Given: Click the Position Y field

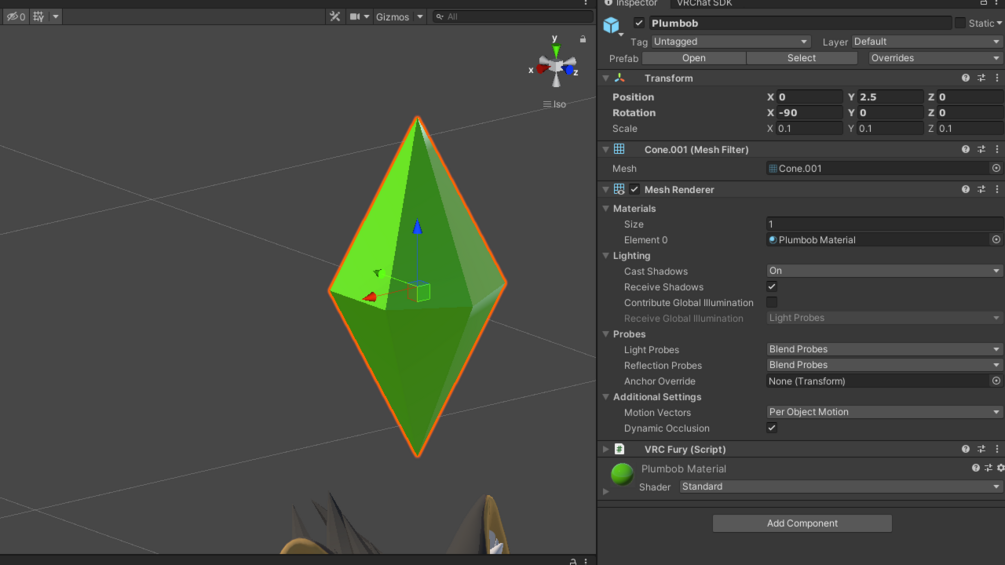Looking at the screenshot, I should pos(890,97).
